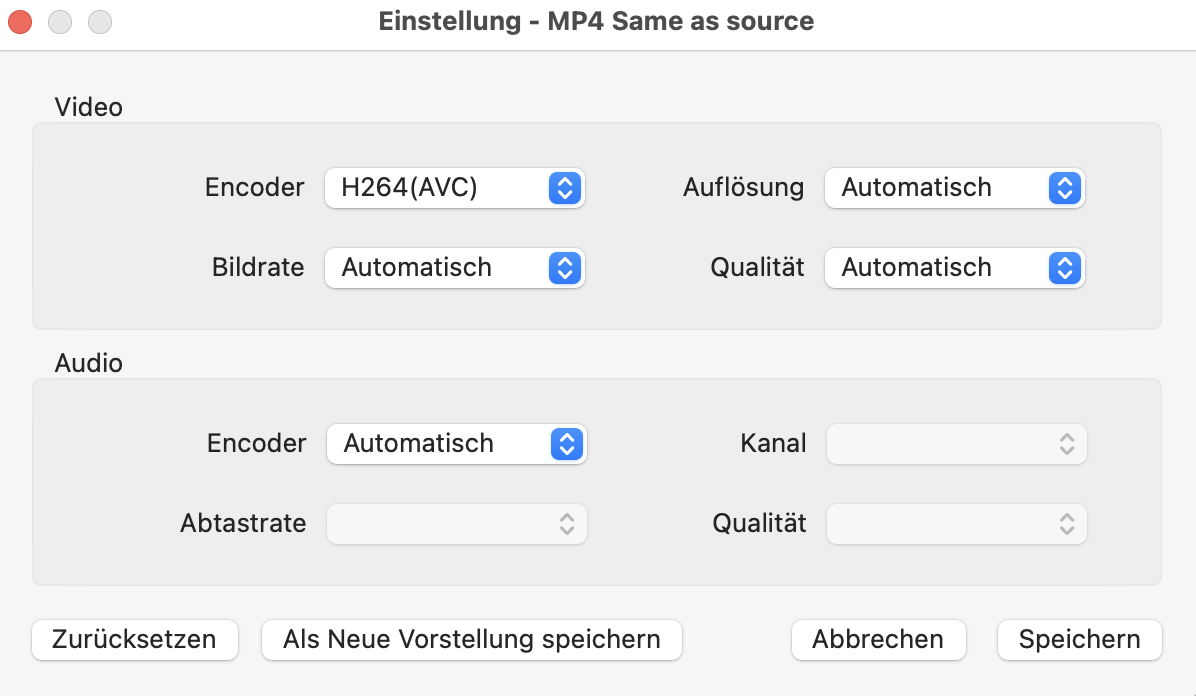Click the Zurücksetzen button
The width and height of the screenshot is (1196, 696).
point(134,639)
